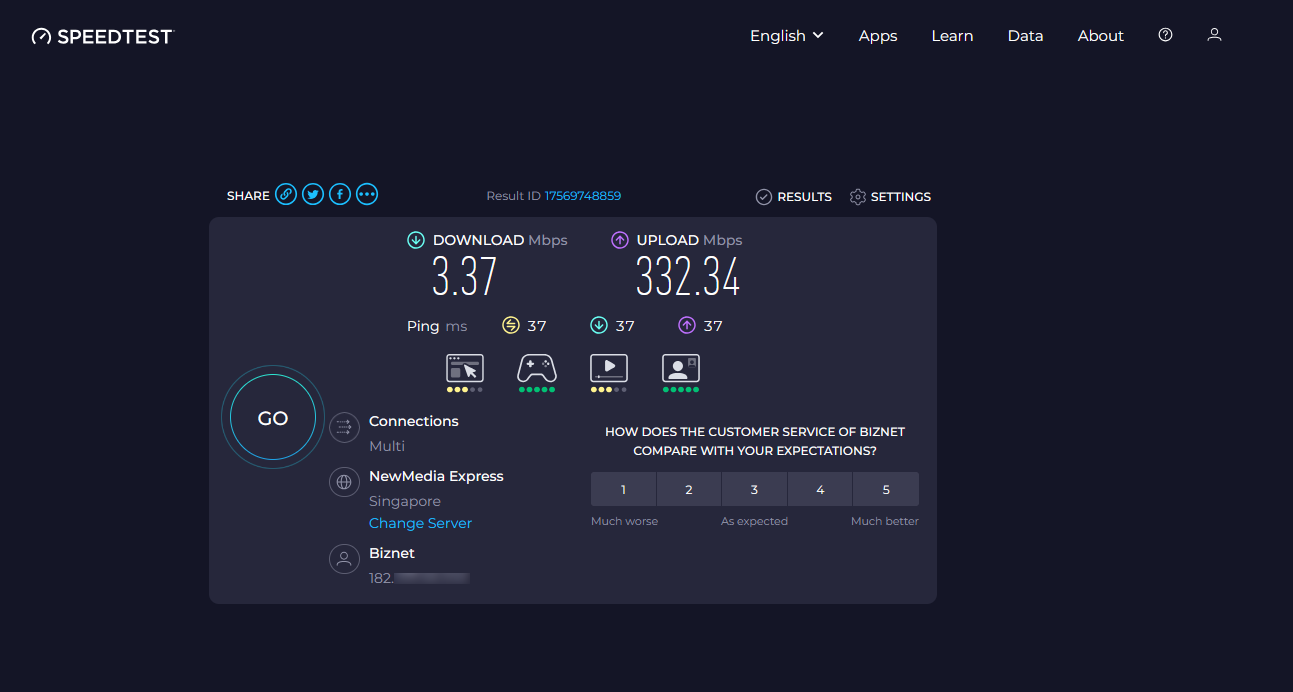This screenshot has width=1293, height=692.
Task: Open Result ID 17569748859 link
Action: point(582,196)
